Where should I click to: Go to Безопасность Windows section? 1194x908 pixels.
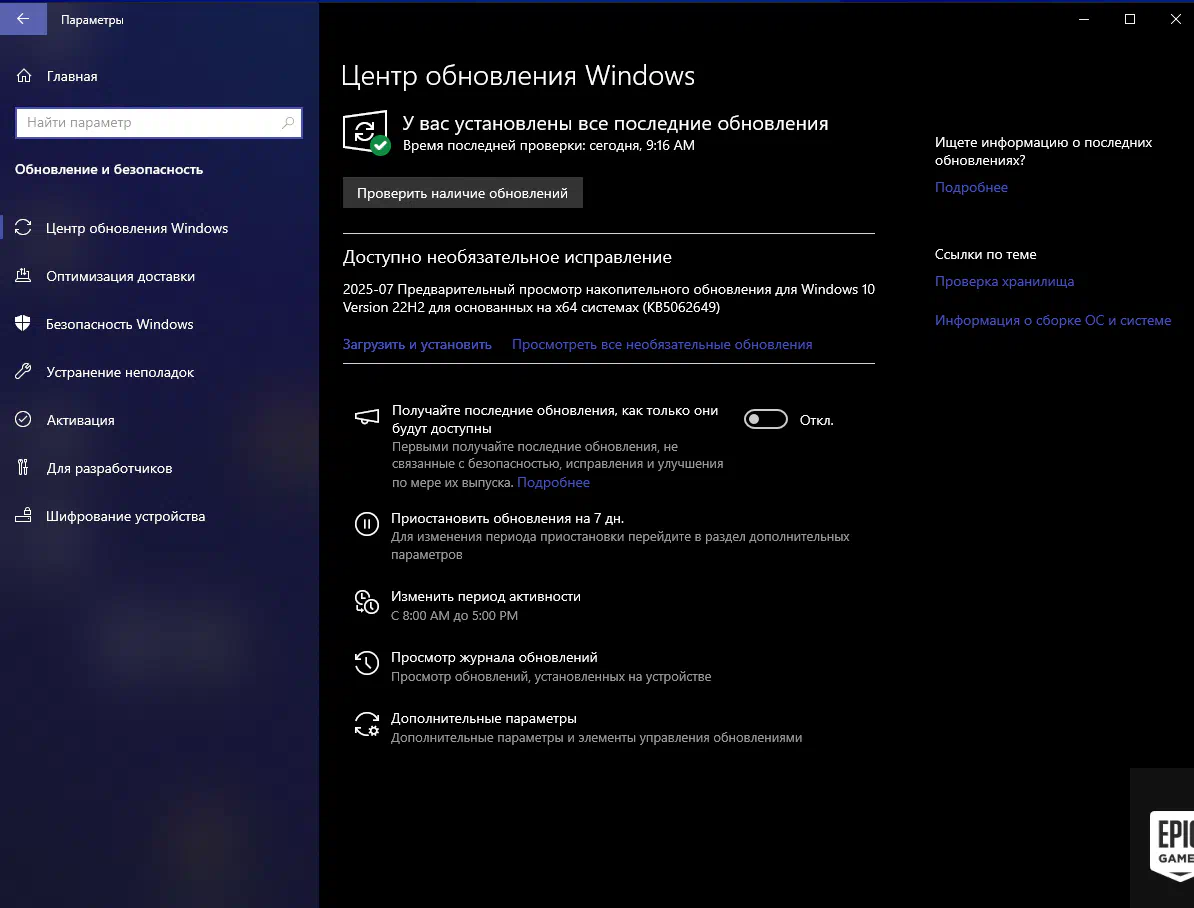pos(120,324)
